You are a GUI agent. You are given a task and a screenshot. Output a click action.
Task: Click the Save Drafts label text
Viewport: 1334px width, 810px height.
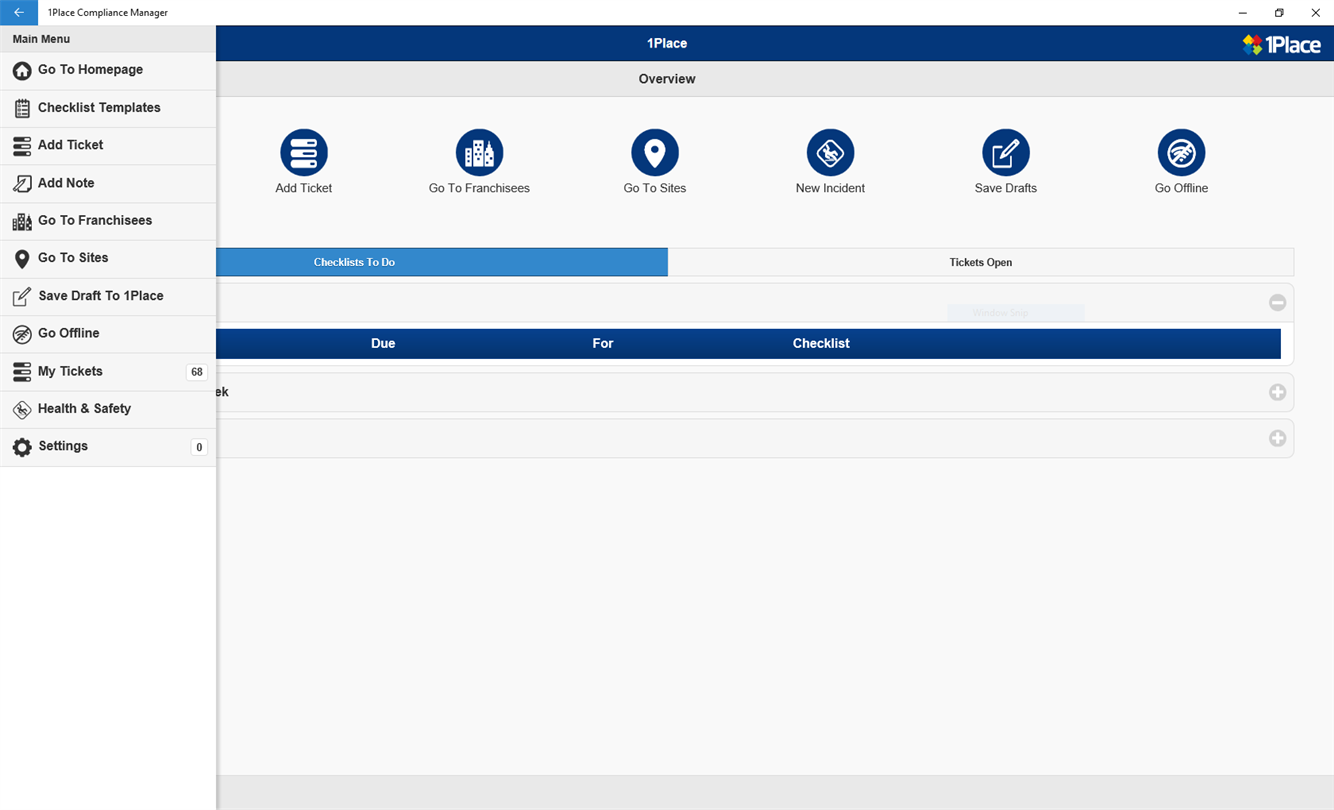pyautogui.click(x=1006, y=188)
